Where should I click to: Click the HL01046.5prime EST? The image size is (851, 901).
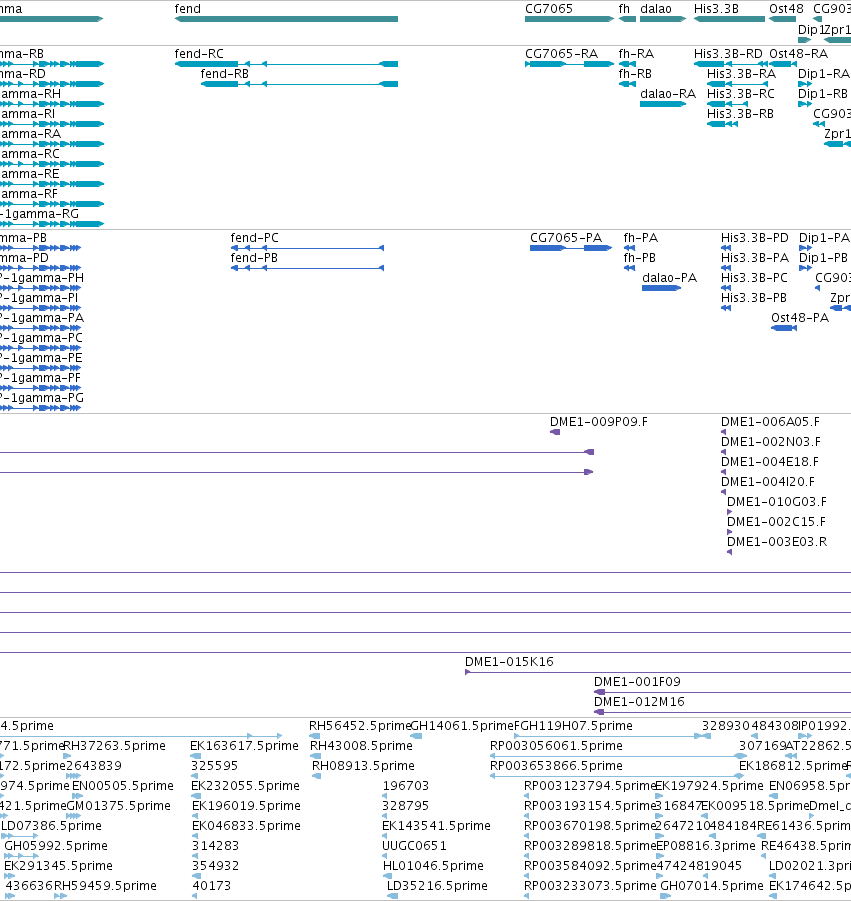(386, 876)
